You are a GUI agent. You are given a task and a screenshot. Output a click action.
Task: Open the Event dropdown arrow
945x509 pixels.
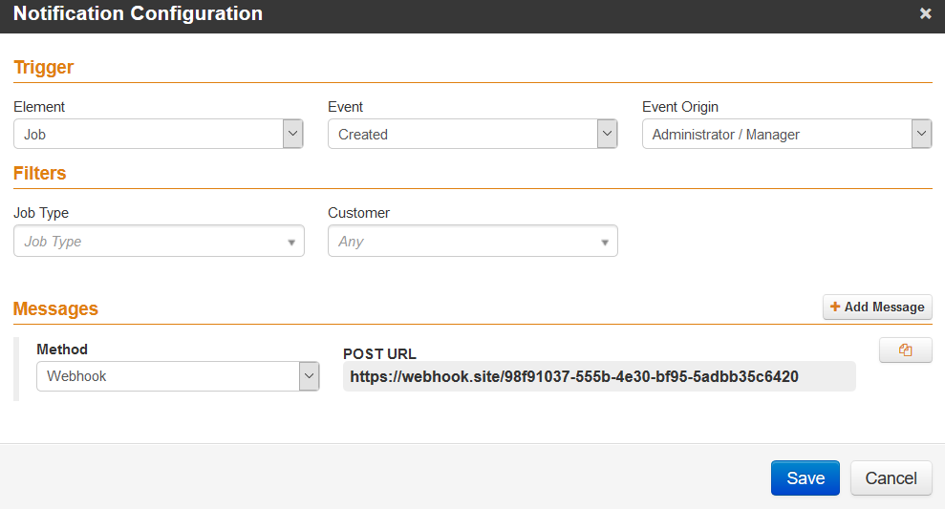click(x=607, y=134)
